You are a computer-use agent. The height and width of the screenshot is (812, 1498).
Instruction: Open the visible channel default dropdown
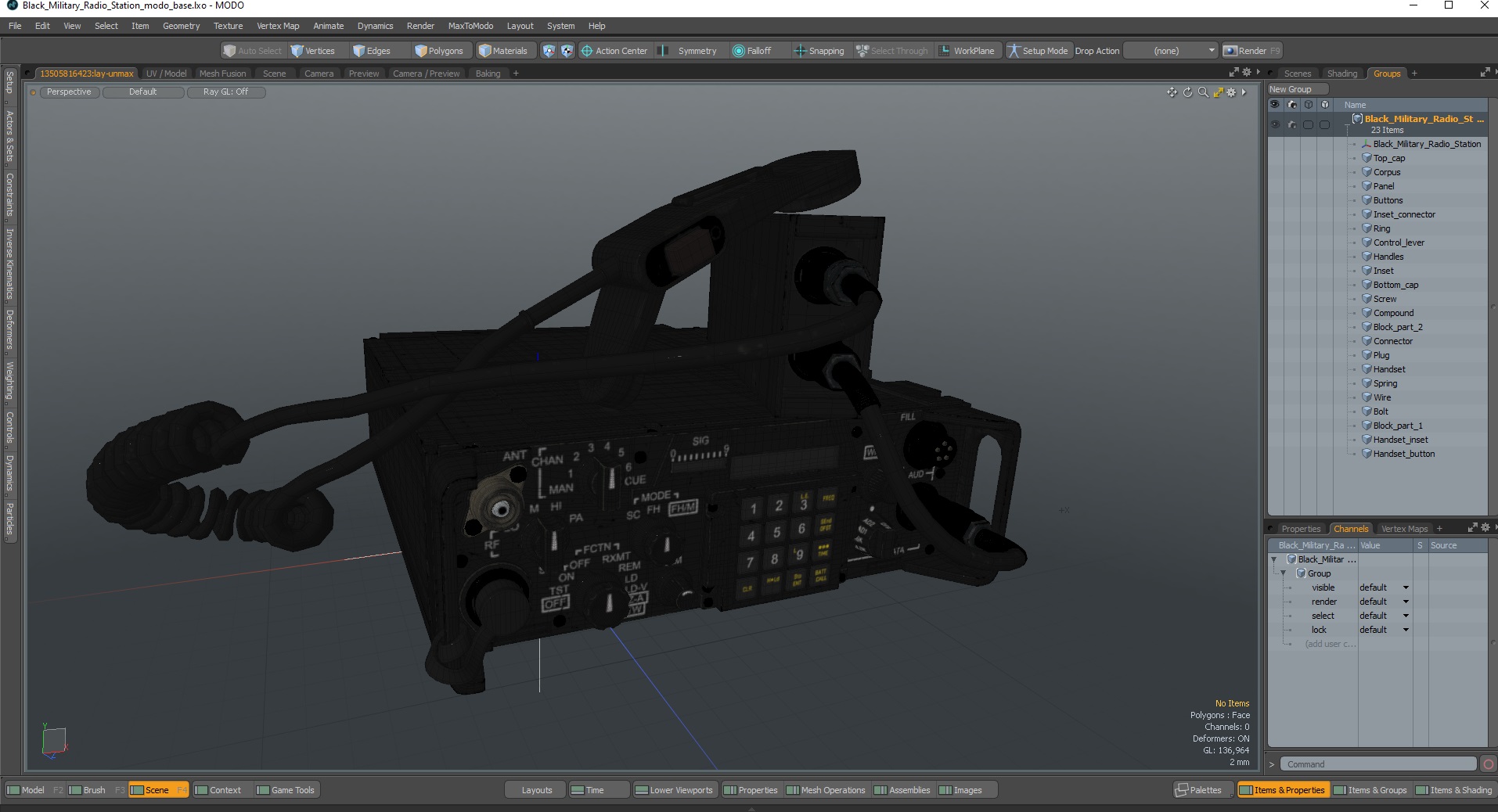pos(1385,587)
